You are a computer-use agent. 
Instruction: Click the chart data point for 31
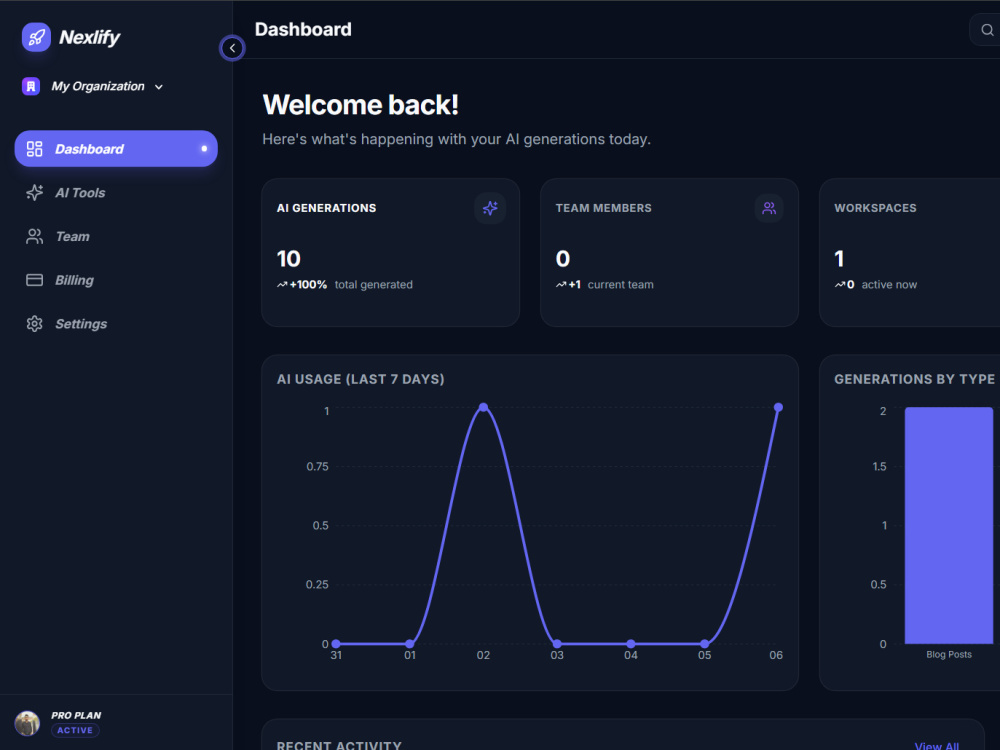click(336, 643)
